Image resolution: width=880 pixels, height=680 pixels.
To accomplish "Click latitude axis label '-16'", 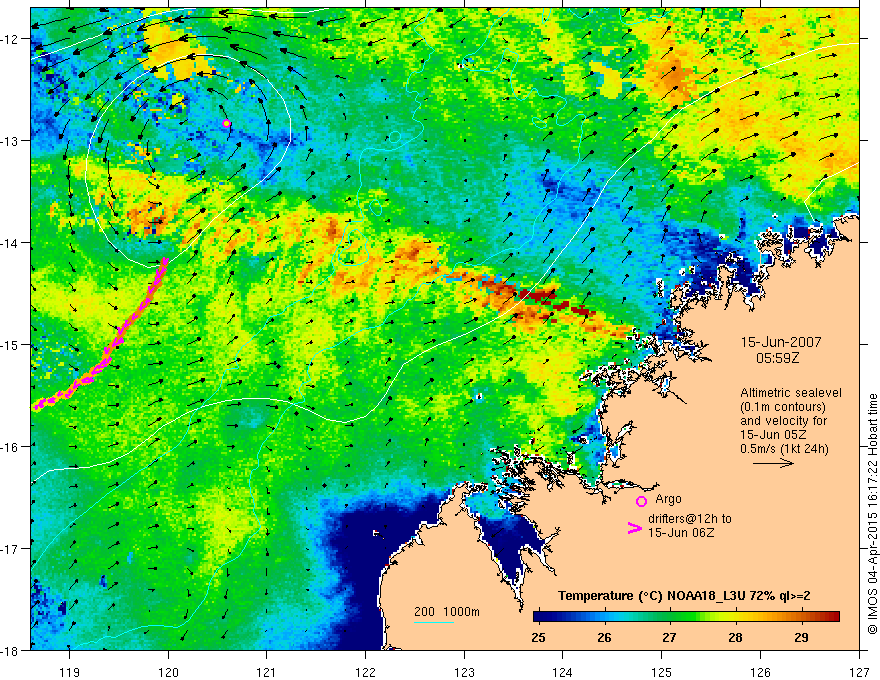I will click(10, 447).
